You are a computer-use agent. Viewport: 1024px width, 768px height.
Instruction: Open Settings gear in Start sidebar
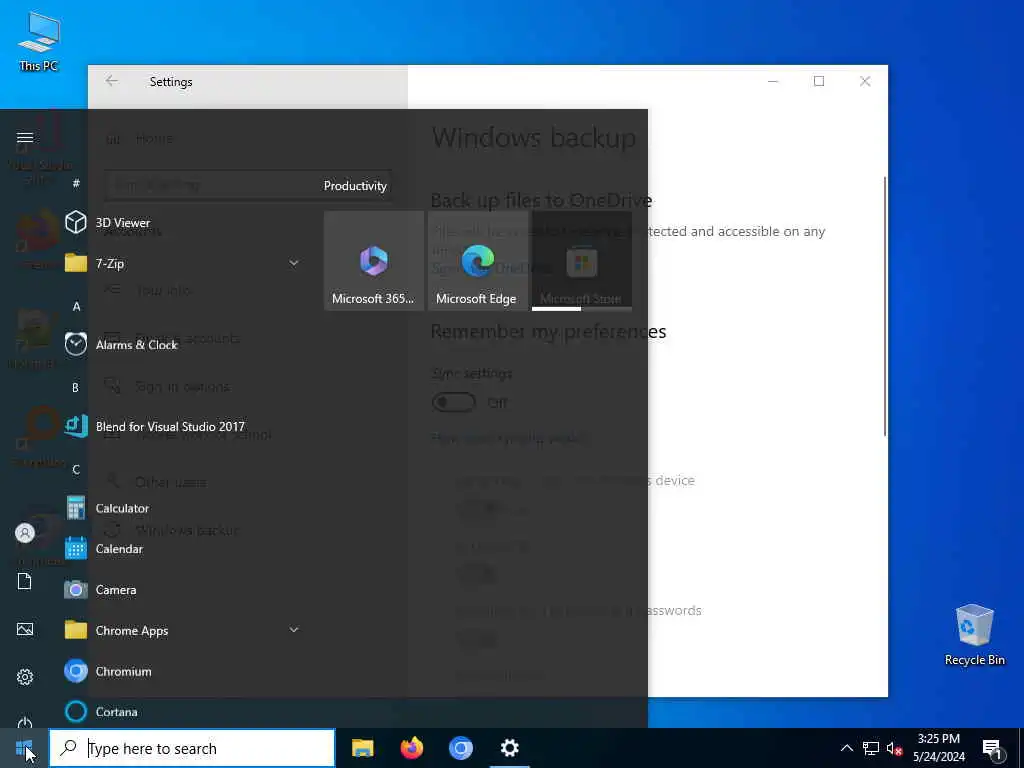pos(25,677)
